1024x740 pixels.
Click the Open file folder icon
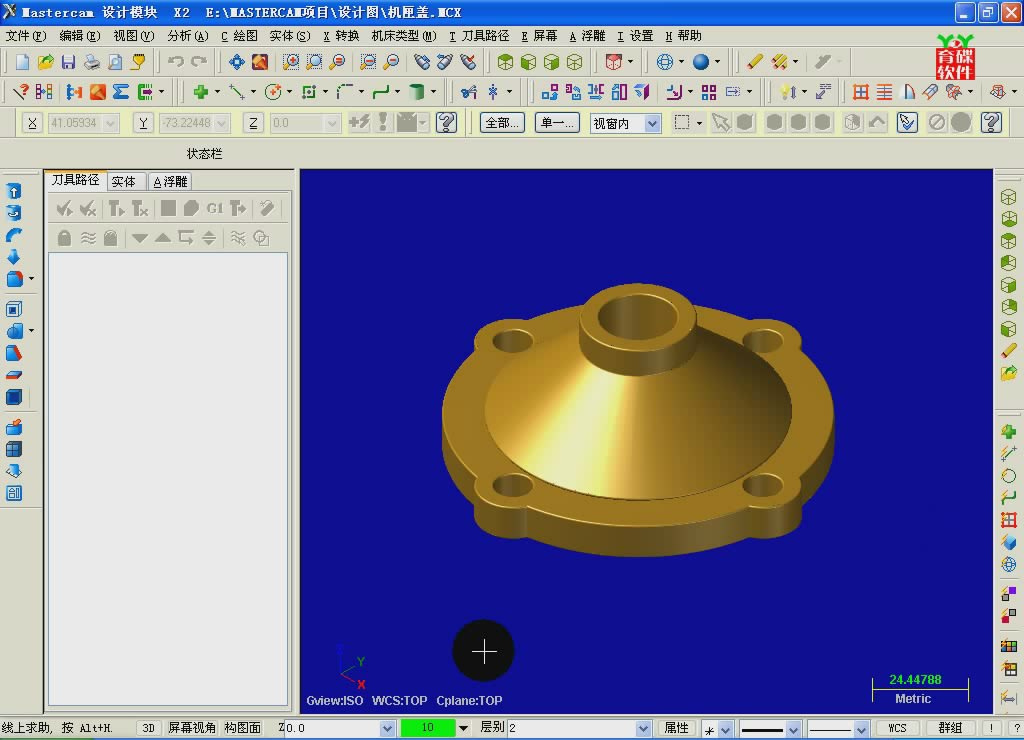tap(45, 62)
